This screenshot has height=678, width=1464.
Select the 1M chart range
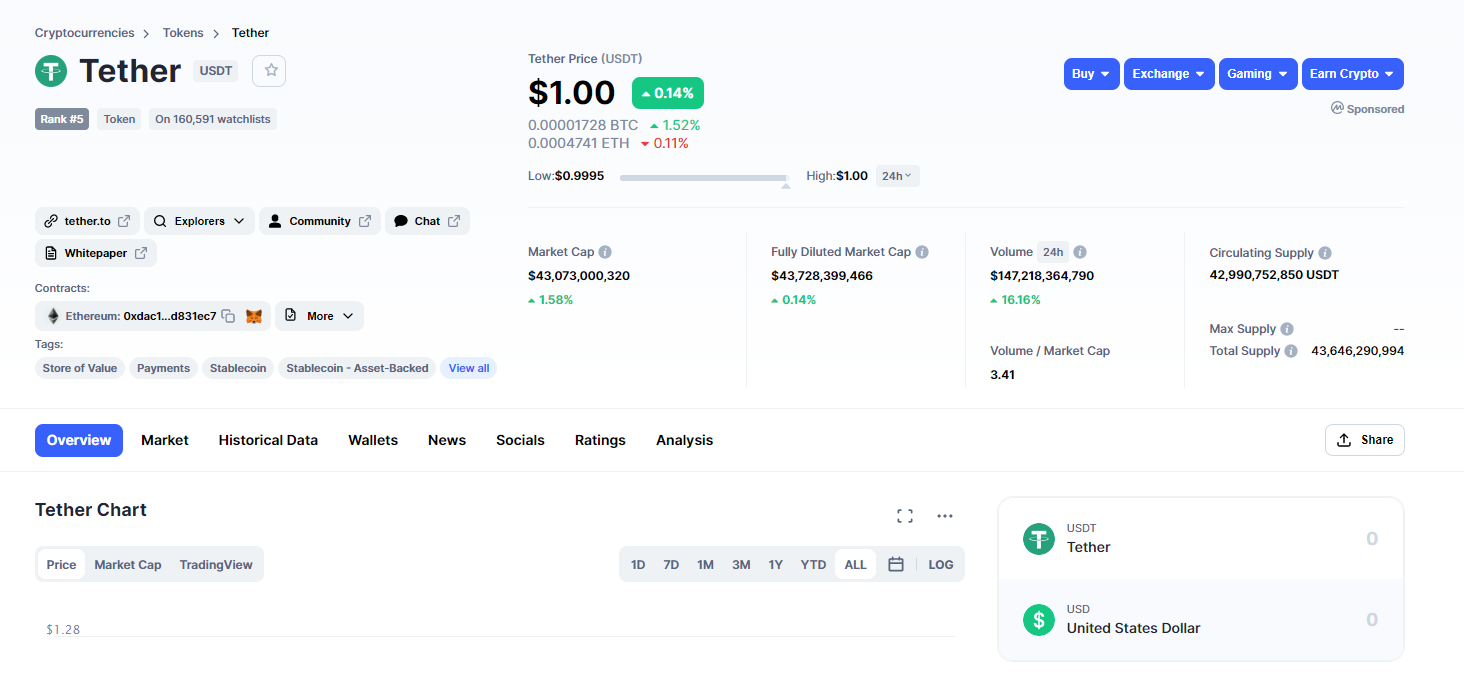(705, 564)
